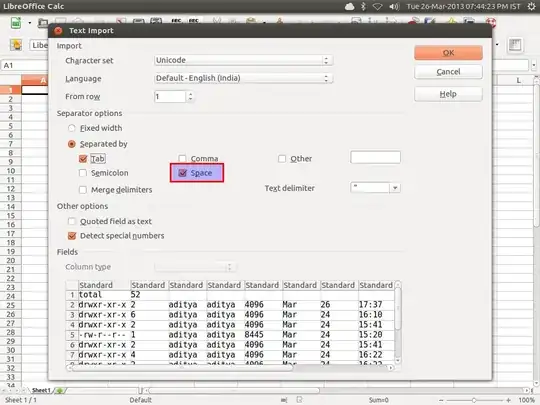The height and width of the screenshot is (405, 540).
Task: Open the Character set dropdown
Action: (x=243, y=60)
